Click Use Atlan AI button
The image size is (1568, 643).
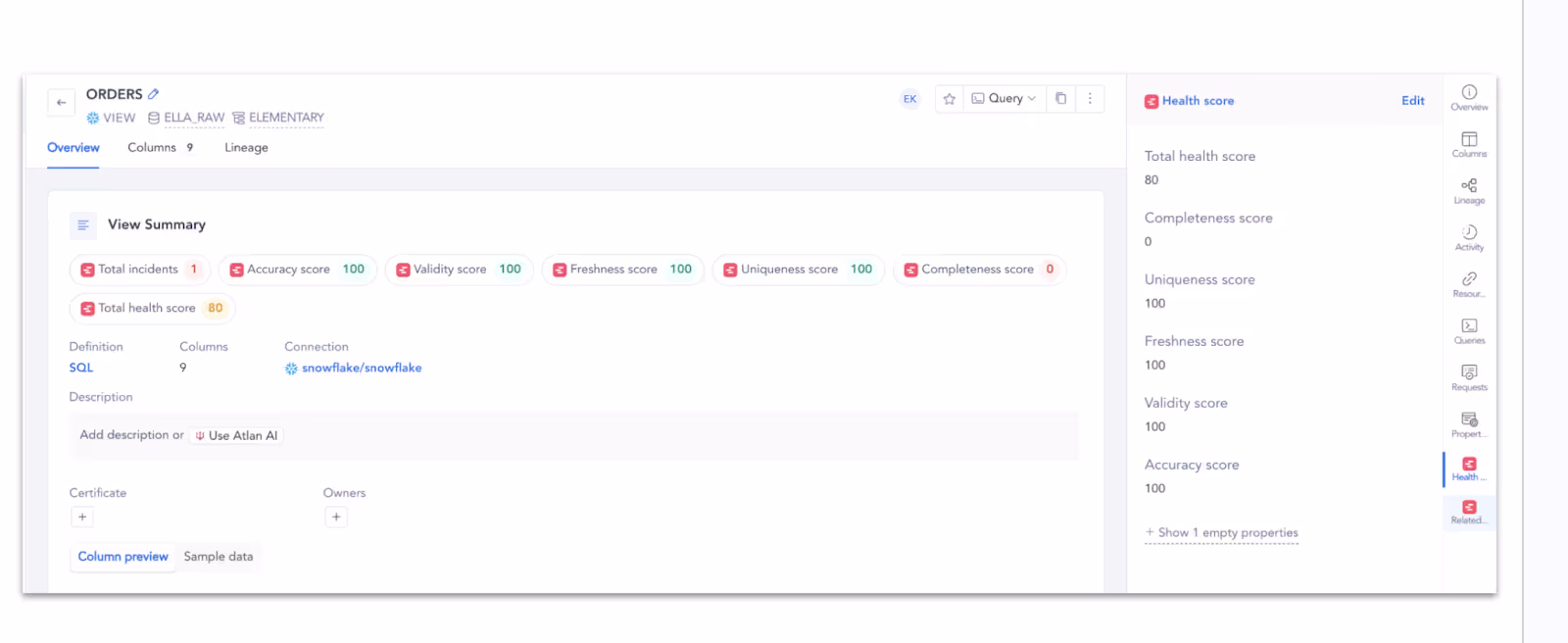[236, 436]
